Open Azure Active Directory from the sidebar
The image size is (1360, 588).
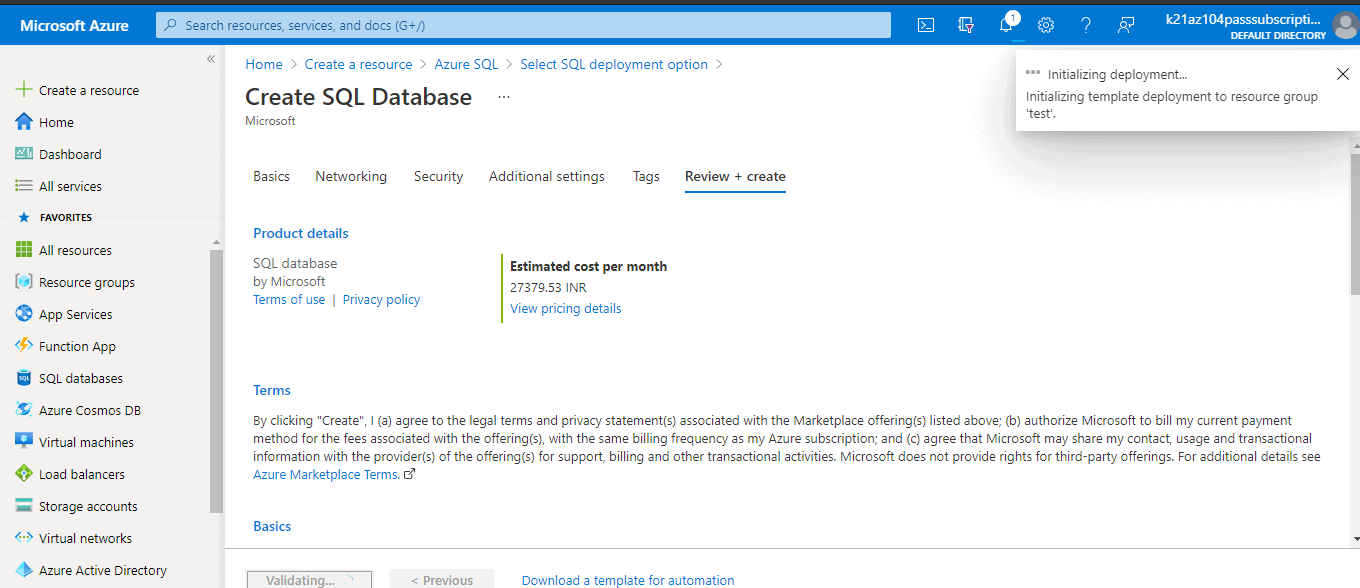tap(102, 569)
